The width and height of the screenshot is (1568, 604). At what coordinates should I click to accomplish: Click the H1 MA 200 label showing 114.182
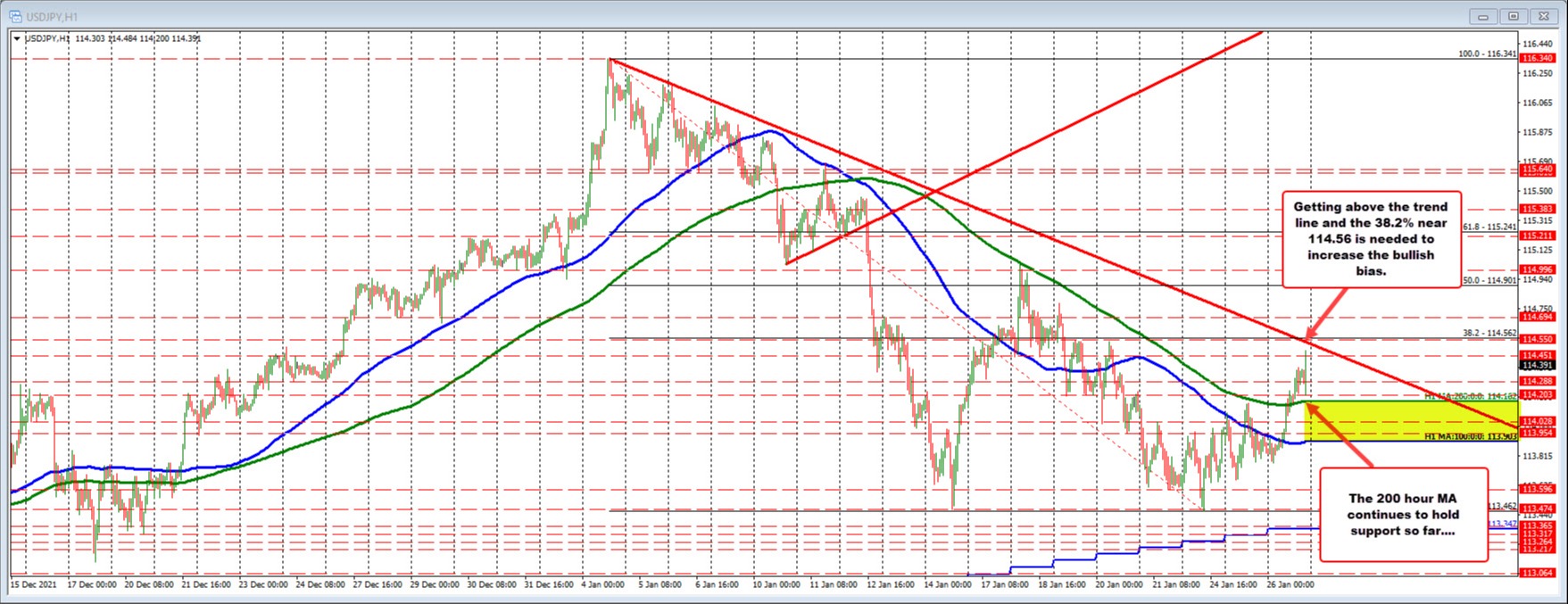pos(1470,395)
